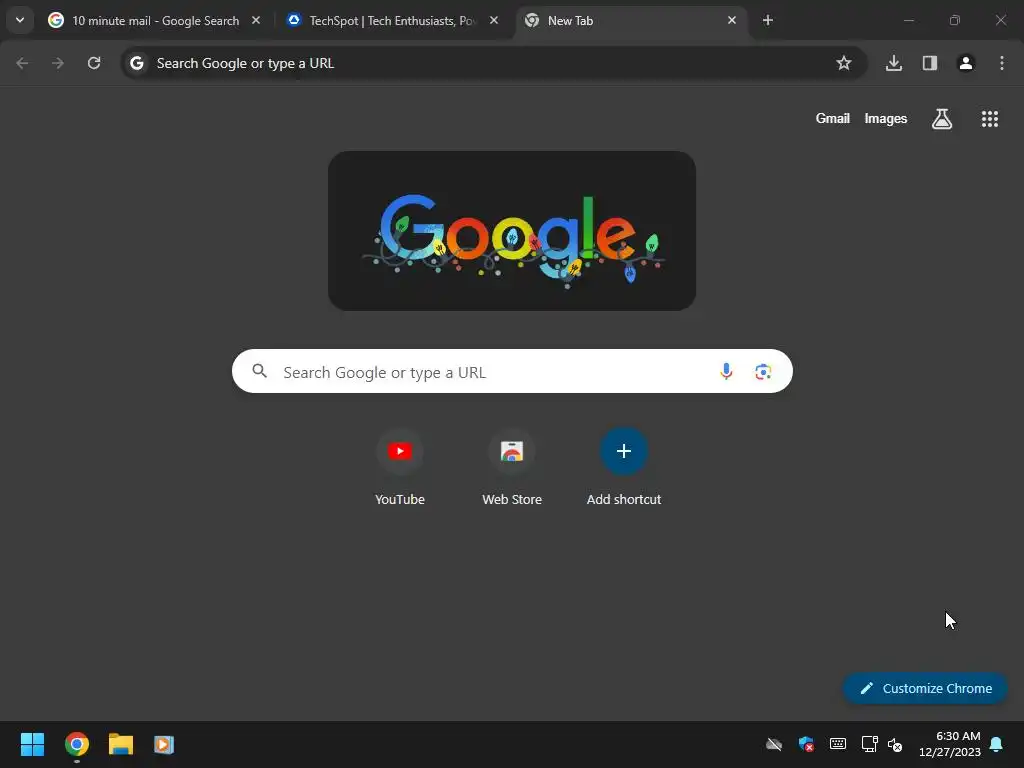Switch to the TechSpot tab
The image size is (1024, 768).
(x=392, y=21)
